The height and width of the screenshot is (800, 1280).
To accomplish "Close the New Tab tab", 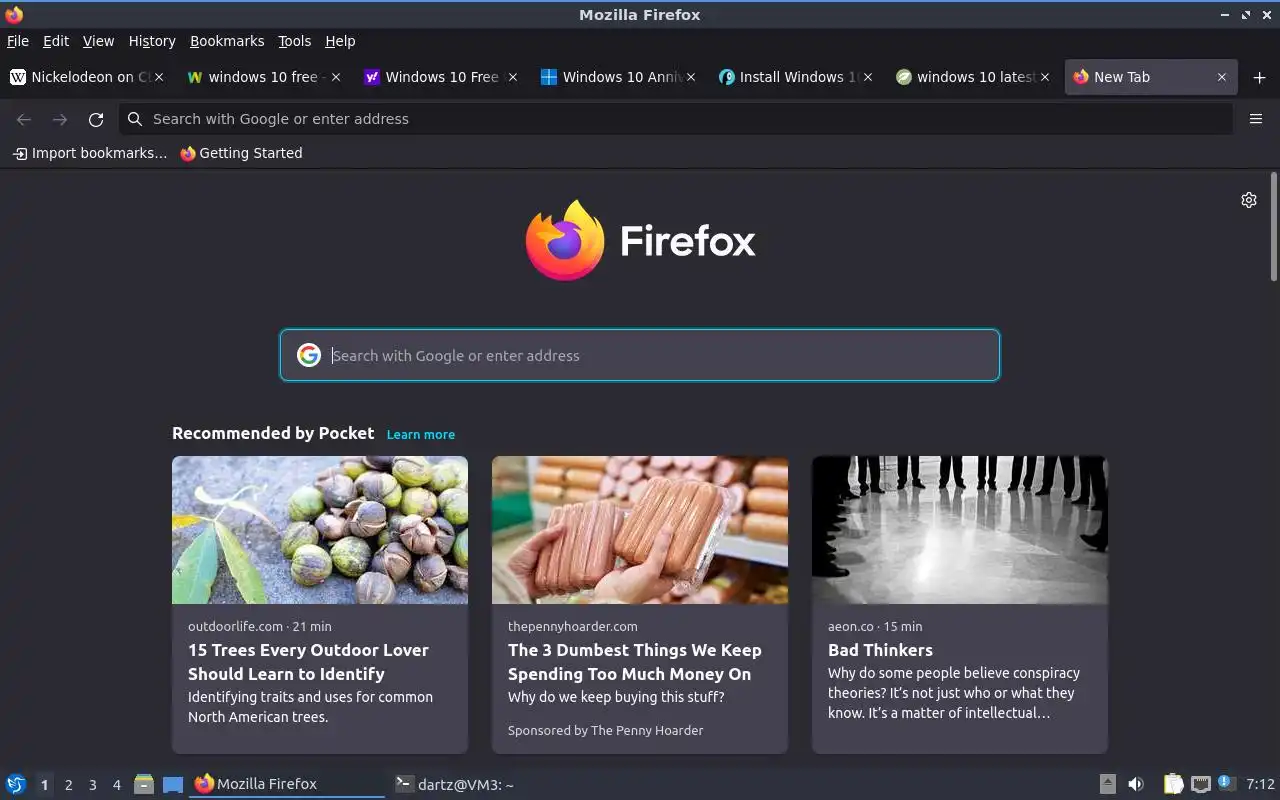I will (x=1221, y=77).
